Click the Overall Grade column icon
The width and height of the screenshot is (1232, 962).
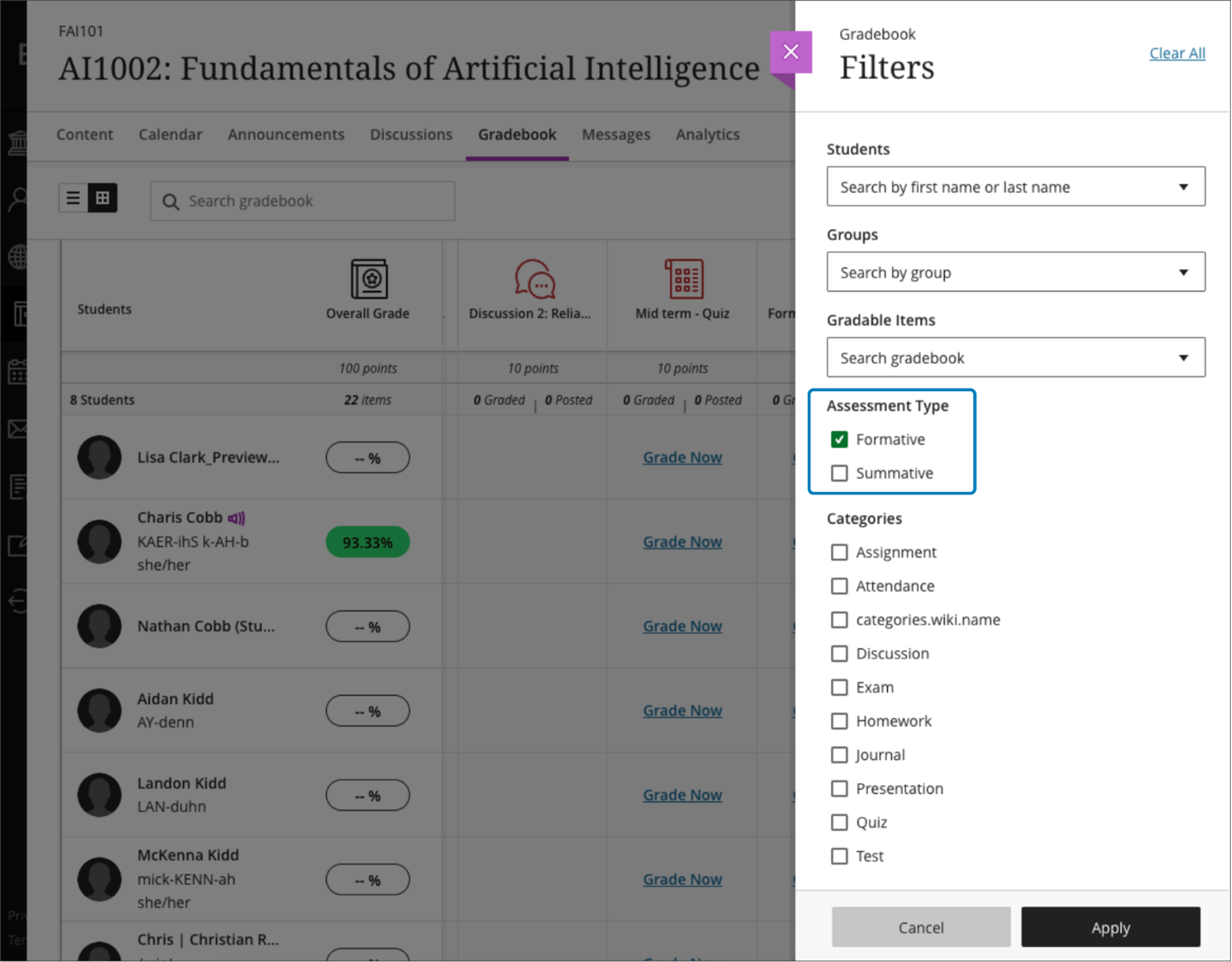tap(368, 279)
